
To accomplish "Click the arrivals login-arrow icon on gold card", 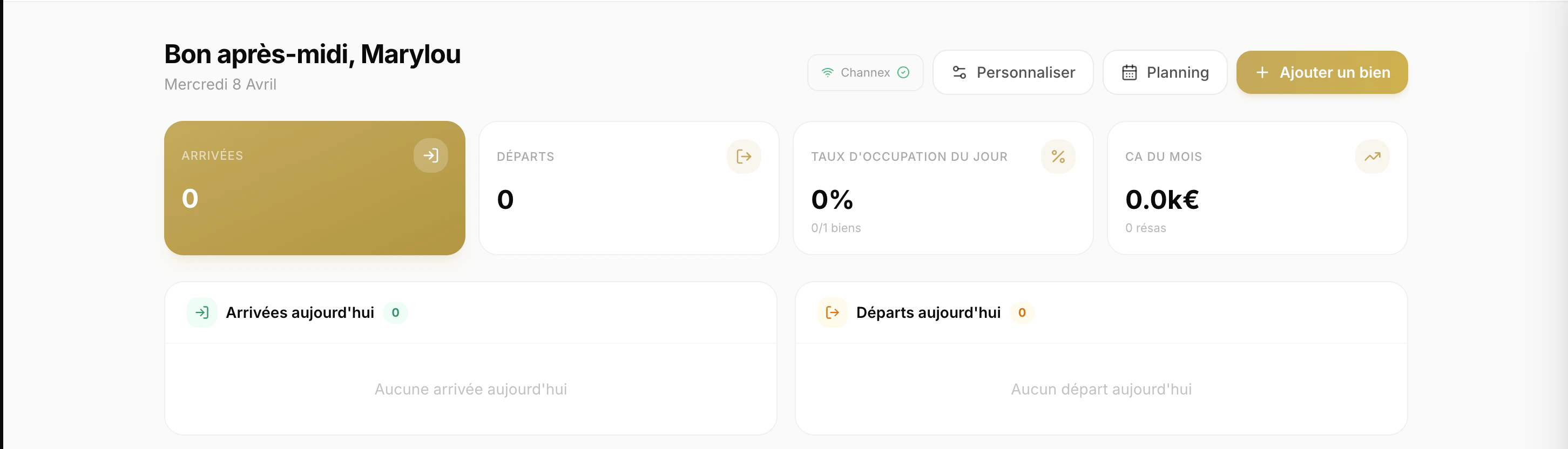I will pyautogui.click(x=430, y=156).
